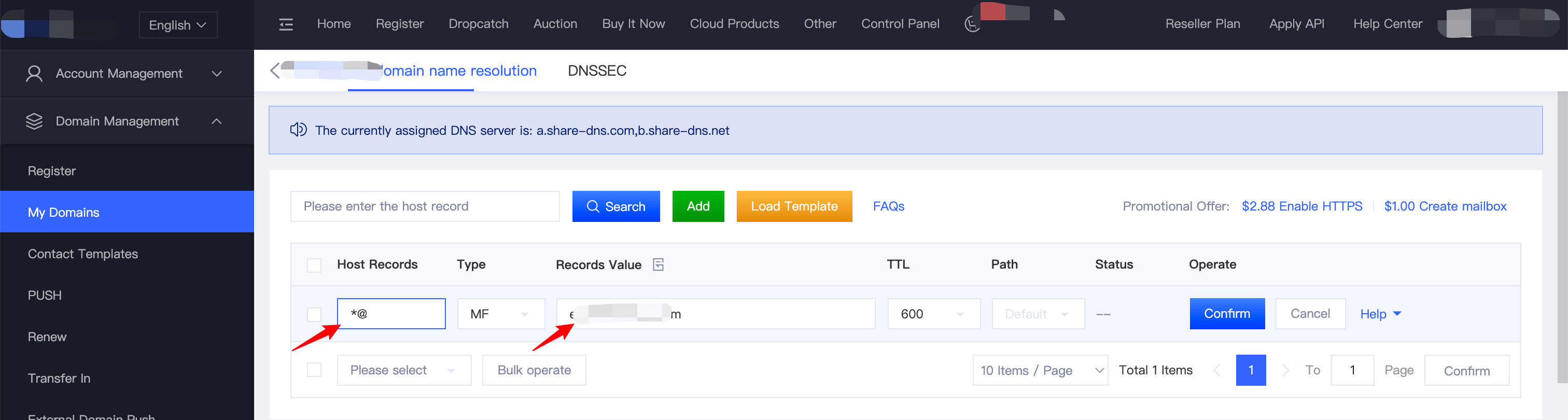Screen dimensions: 1568x420
Task: Select Register in the sidebar
Action: [127, 171]
